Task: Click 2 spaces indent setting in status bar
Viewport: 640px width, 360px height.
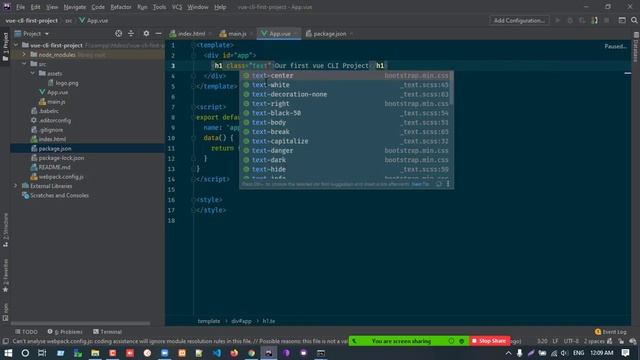Action: click(594, 341)
